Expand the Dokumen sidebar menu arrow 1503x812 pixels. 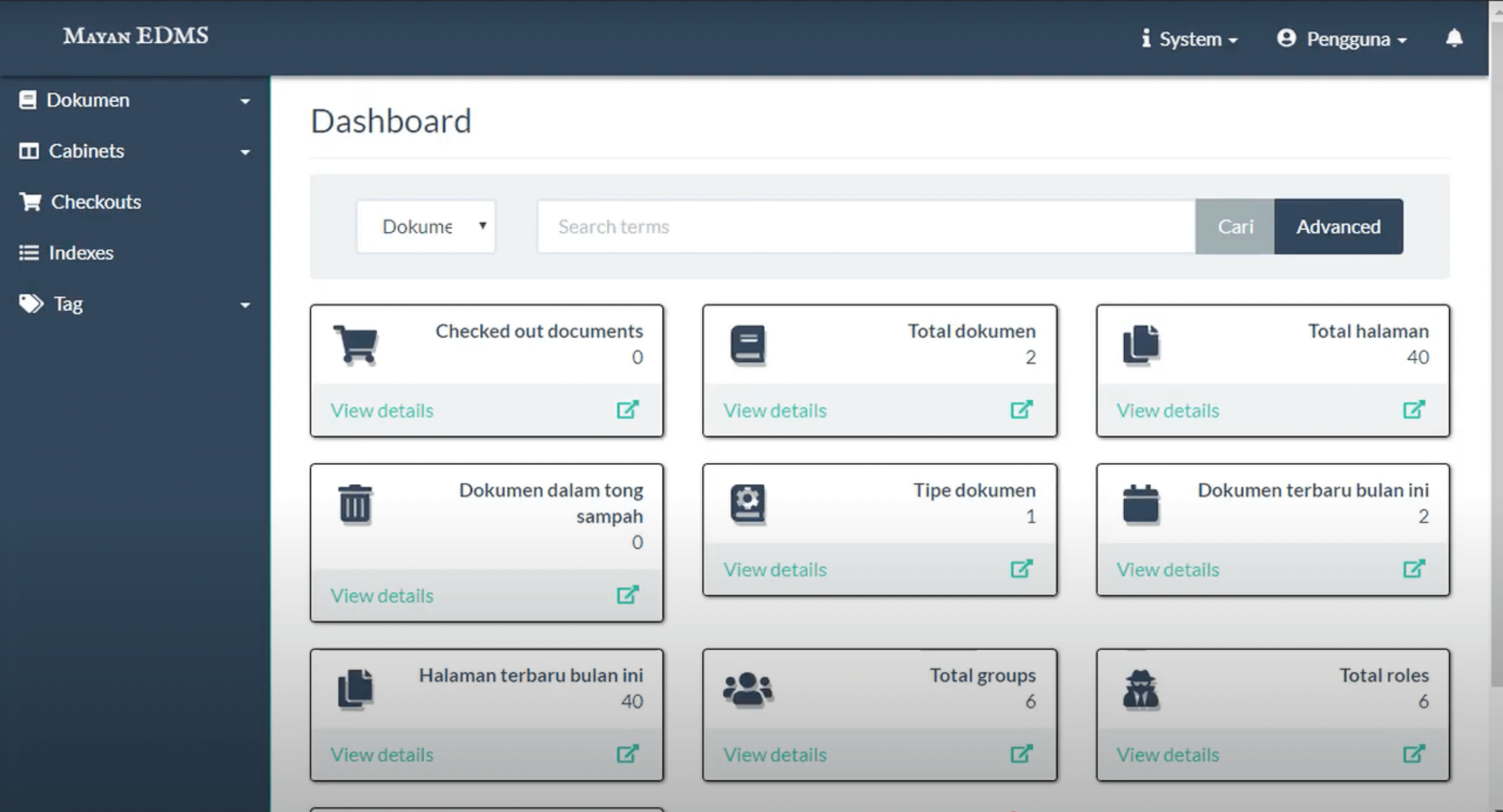point(245,102)
